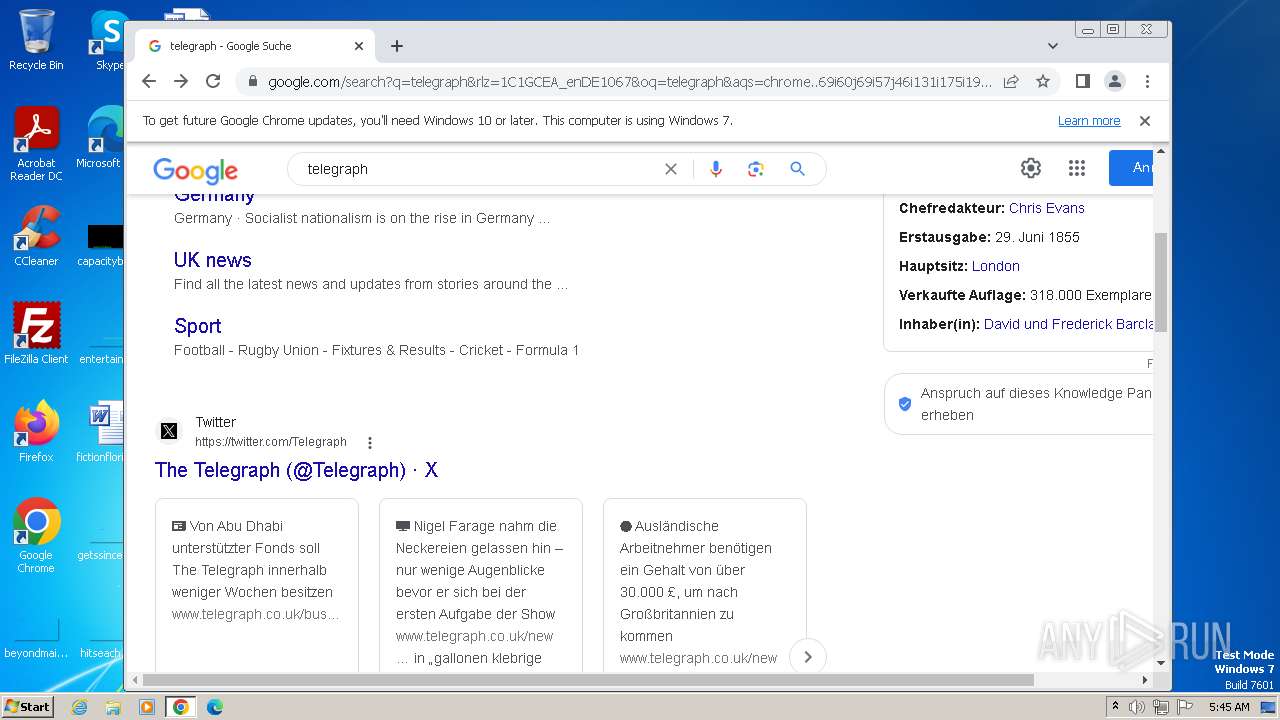Viewport: 1280px width, 720px height.
Task: Click the Google logo
Action: tap(195, 170)
